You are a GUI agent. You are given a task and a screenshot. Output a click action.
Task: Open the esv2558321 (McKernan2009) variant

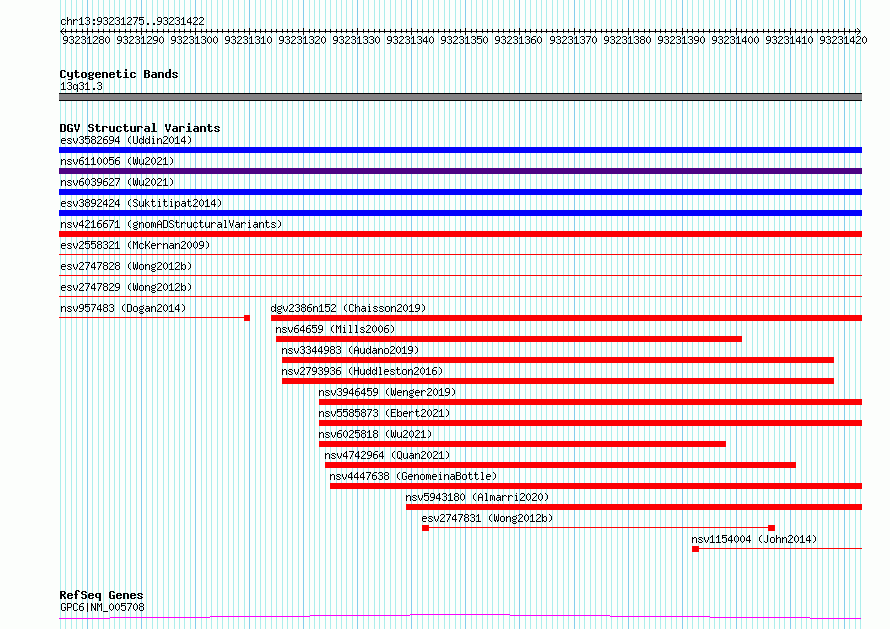135,245
